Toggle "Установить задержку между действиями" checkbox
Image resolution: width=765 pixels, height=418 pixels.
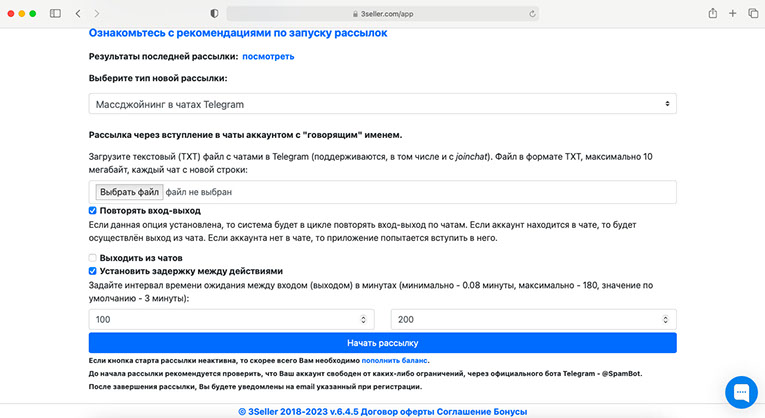tap(93, 271)
